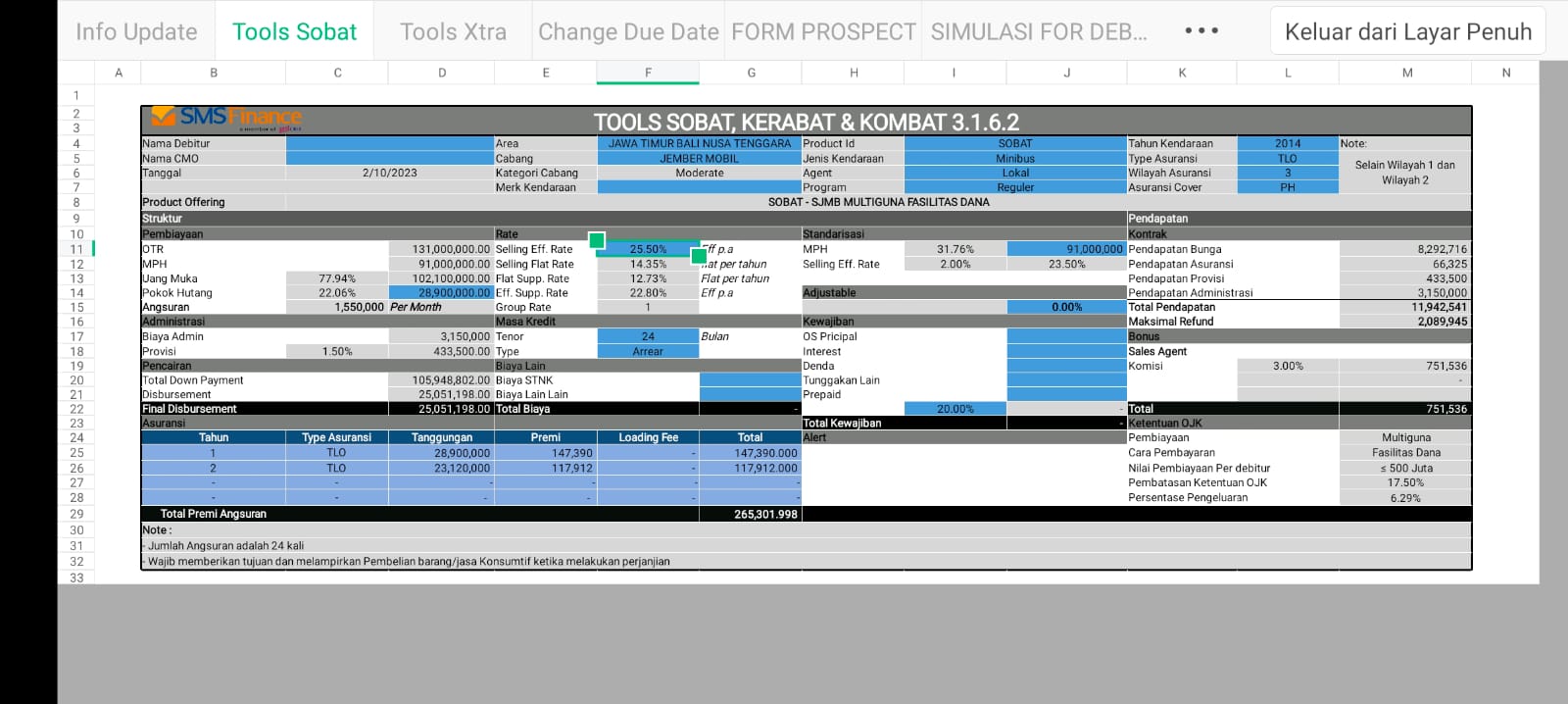Go to the Change Due Date tab
Image resolution: width=1568 pixels, height=704 pixels.
point(628,31)
